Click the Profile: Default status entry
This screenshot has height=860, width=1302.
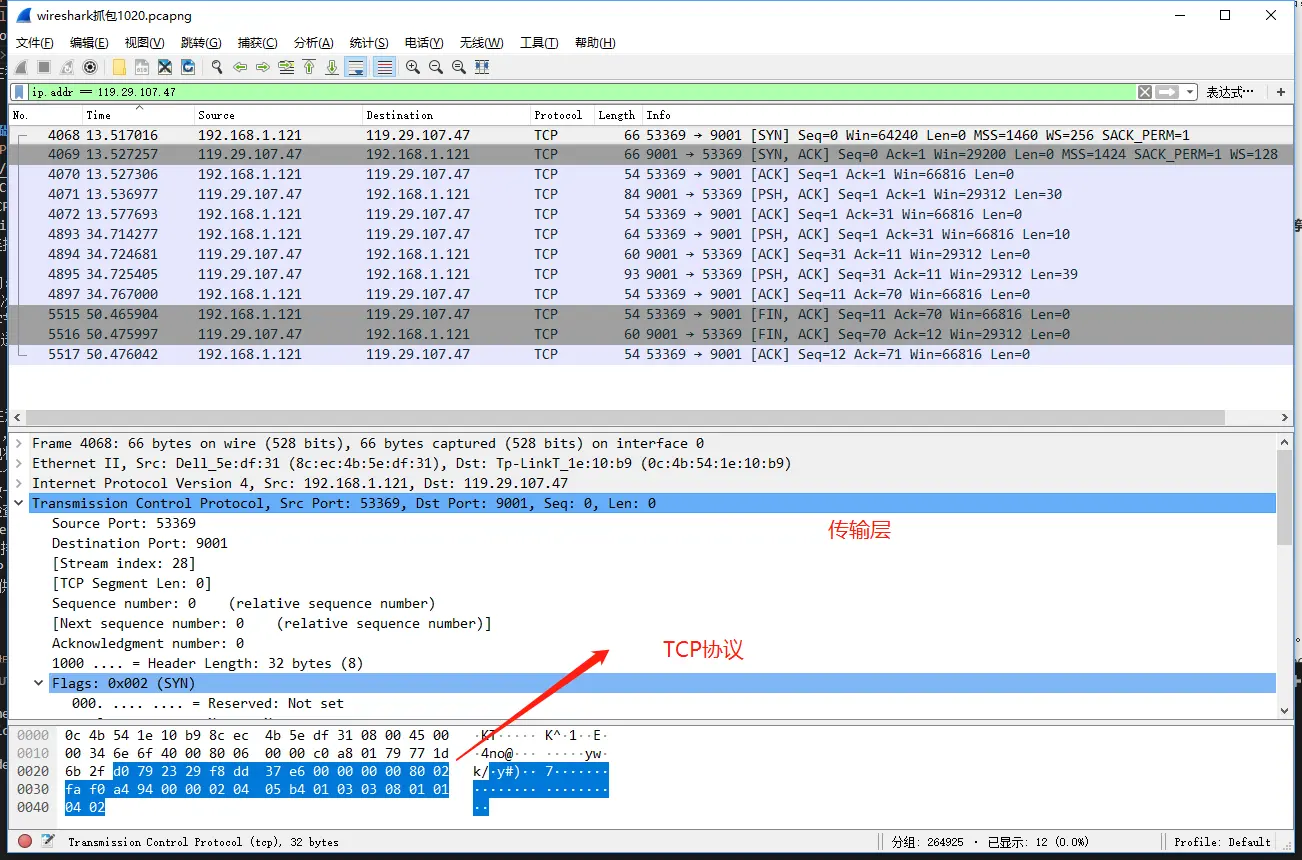1222,842
